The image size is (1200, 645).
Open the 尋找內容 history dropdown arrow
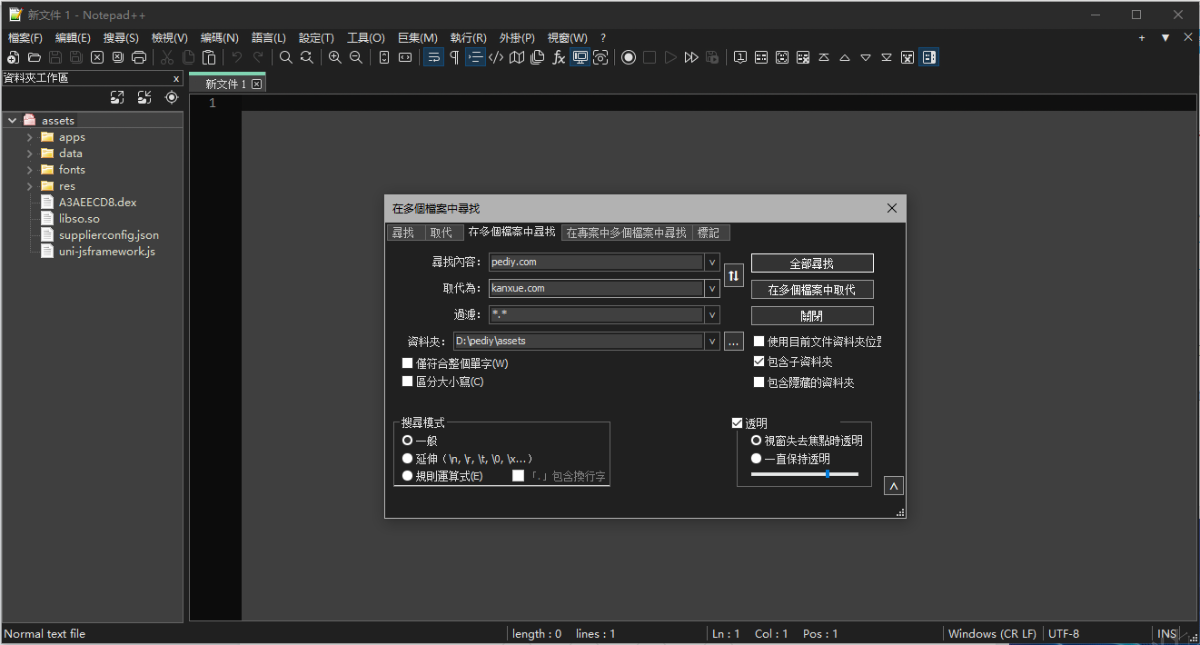(x=712, y=262)
